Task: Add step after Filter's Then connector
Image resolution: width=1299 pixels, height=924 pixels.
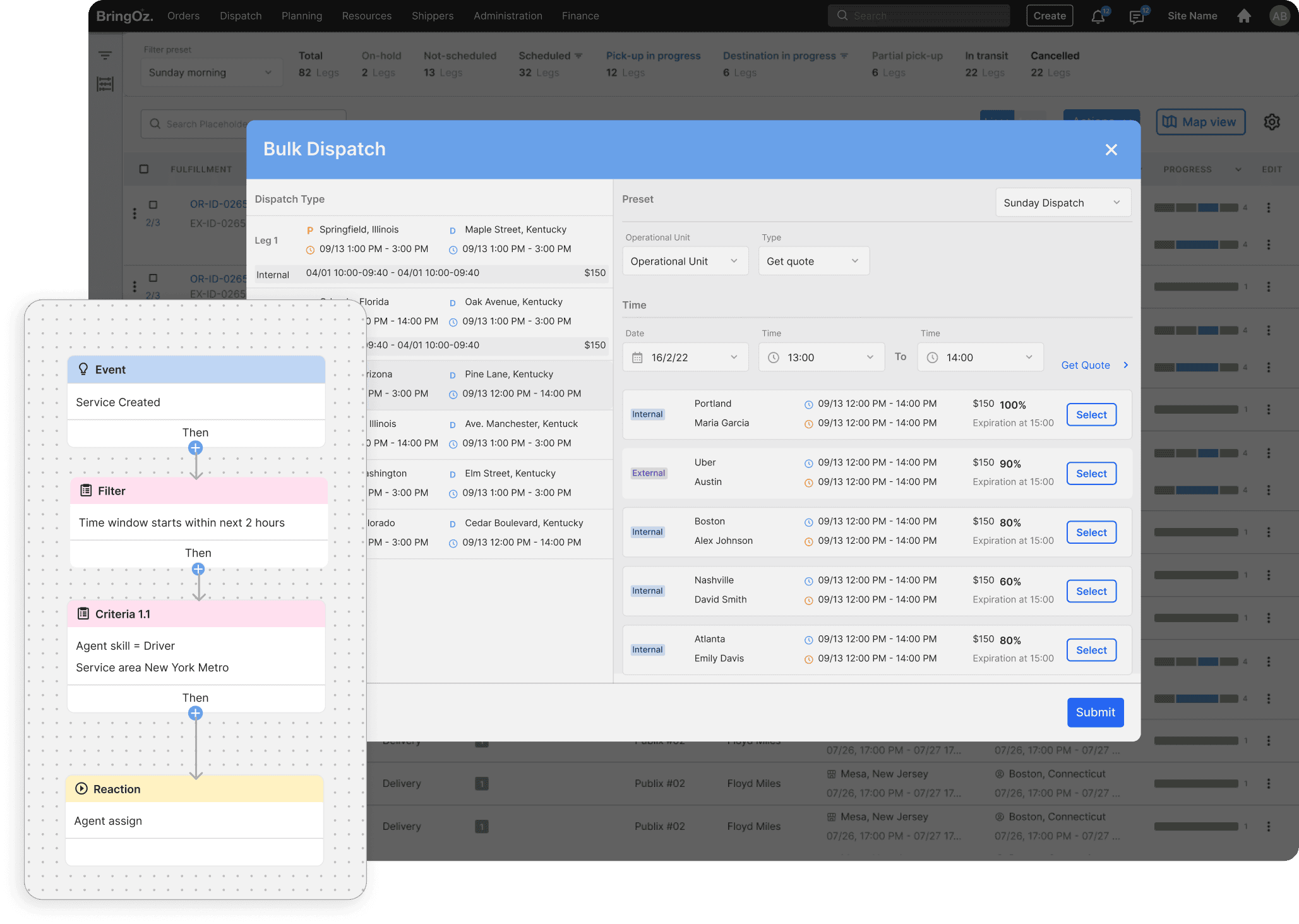Action: point(198,569)
